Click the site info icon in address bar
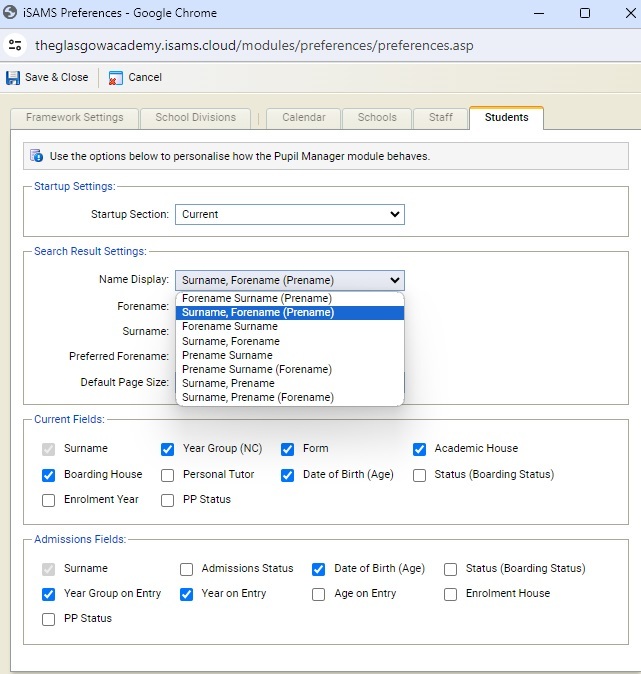The height and width of the screenshot is (674, 641). pyautogui.click(x=14, y=46)
